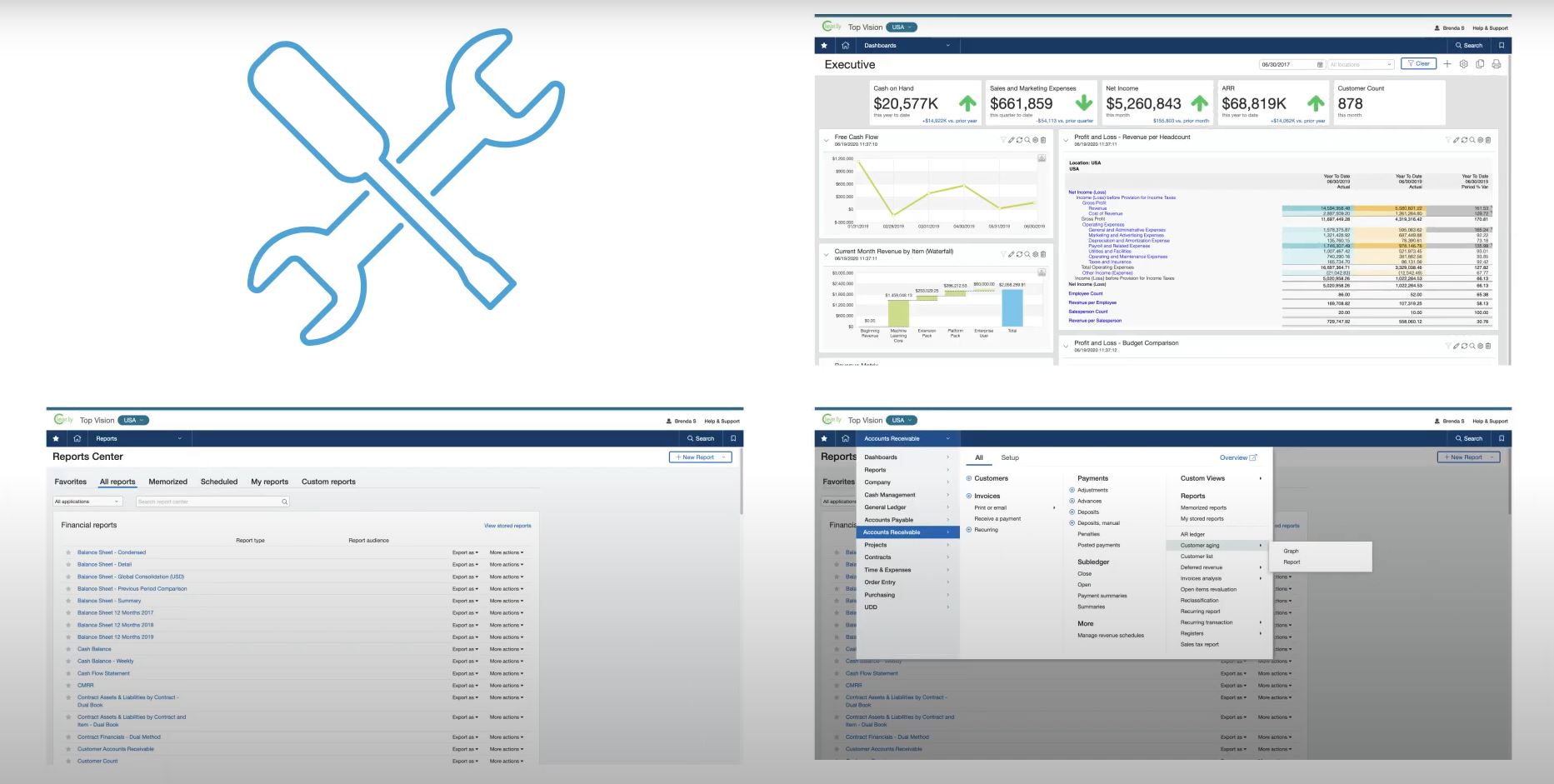Click the New Report button in Reports Center

point(700,457)
